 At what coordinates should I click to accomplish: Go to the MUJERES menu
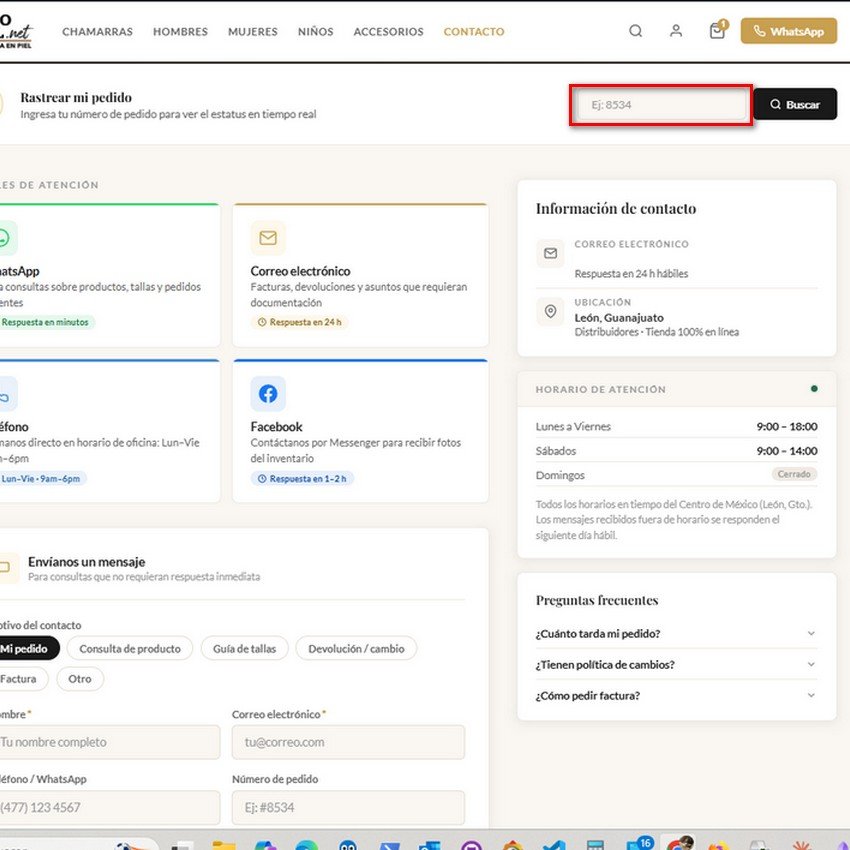coord(253,31)
